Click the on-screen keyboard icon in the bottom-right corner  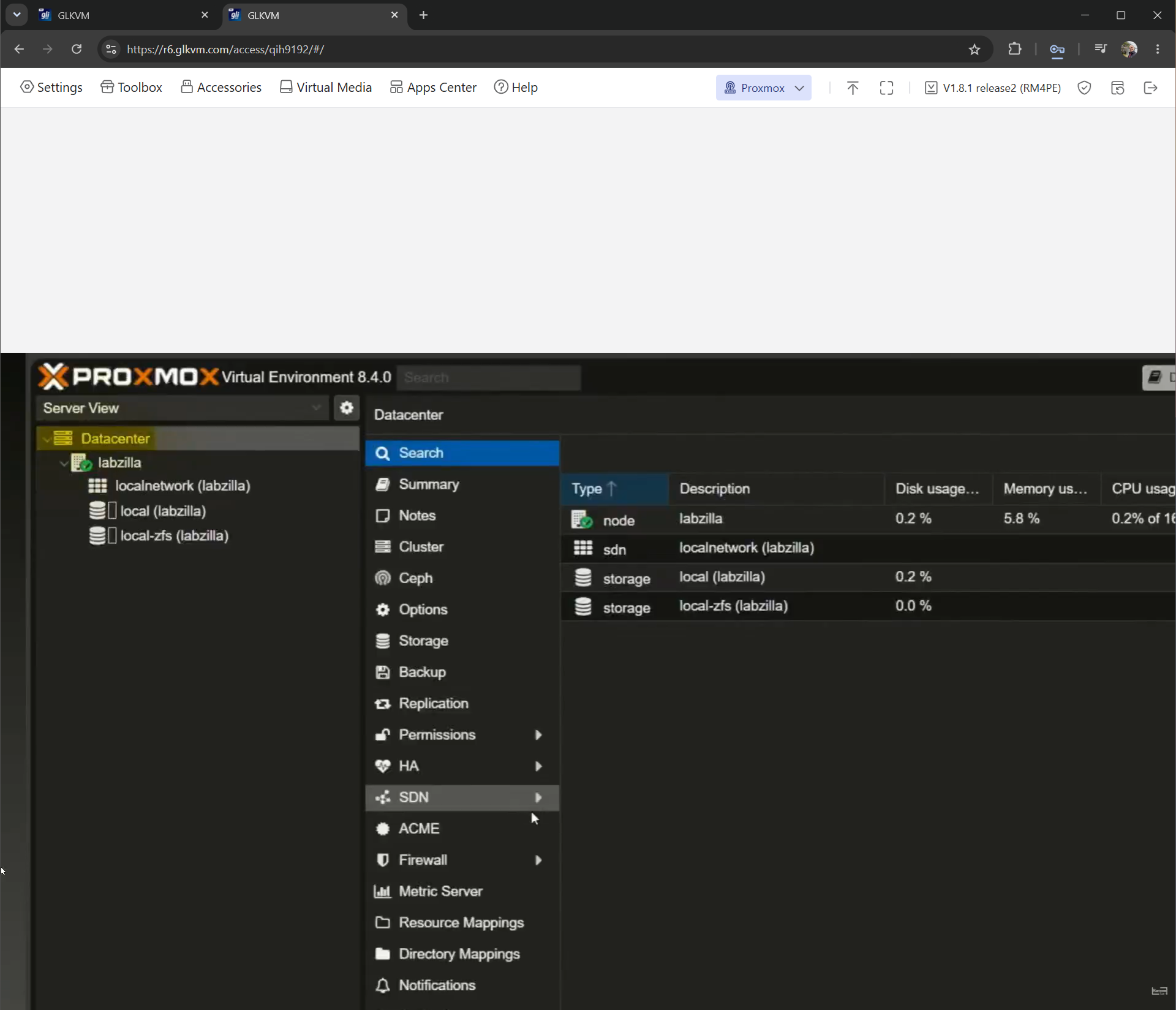pyautogui.click(x=1159, y=990)
